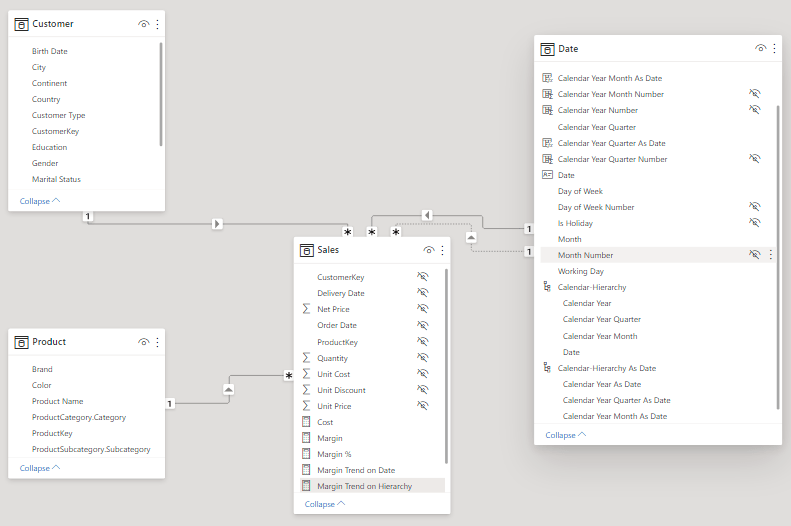The image size is (791, 526).
Task: Click the Customer table header icon
Action: pyautogui.click(x=22, y=23)
